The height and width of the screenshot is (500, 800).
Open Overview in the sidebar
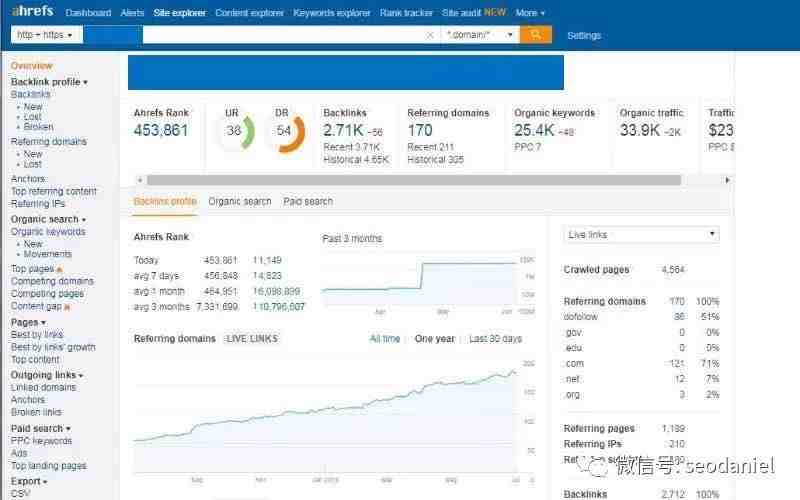pos(31,66)
